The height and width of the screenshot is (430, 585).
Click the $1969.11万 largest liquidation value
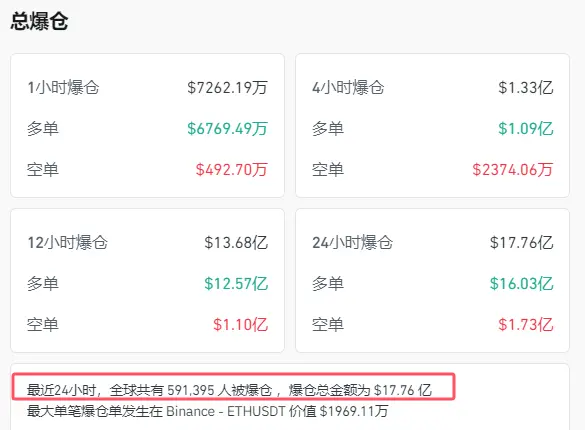coord(354,411)
